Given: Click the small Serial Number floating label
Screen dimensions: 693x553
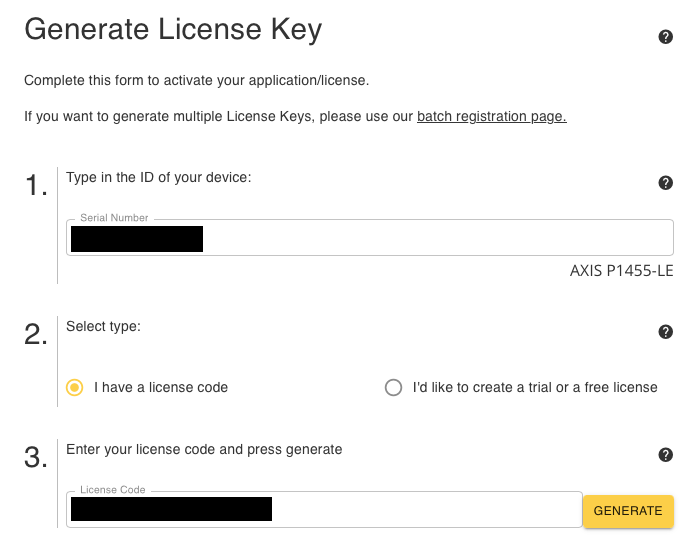Looking at the screenshot, I should tap(114, 218).
